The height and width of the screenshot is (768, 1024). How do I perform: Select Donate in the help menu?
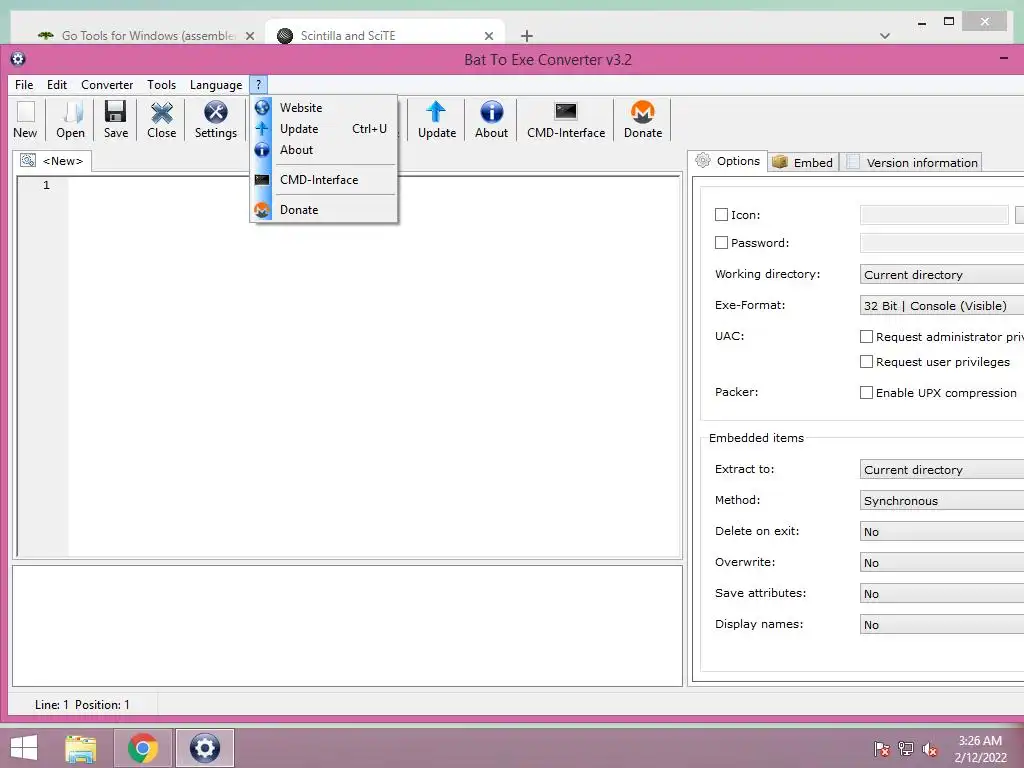click(324, 210)
